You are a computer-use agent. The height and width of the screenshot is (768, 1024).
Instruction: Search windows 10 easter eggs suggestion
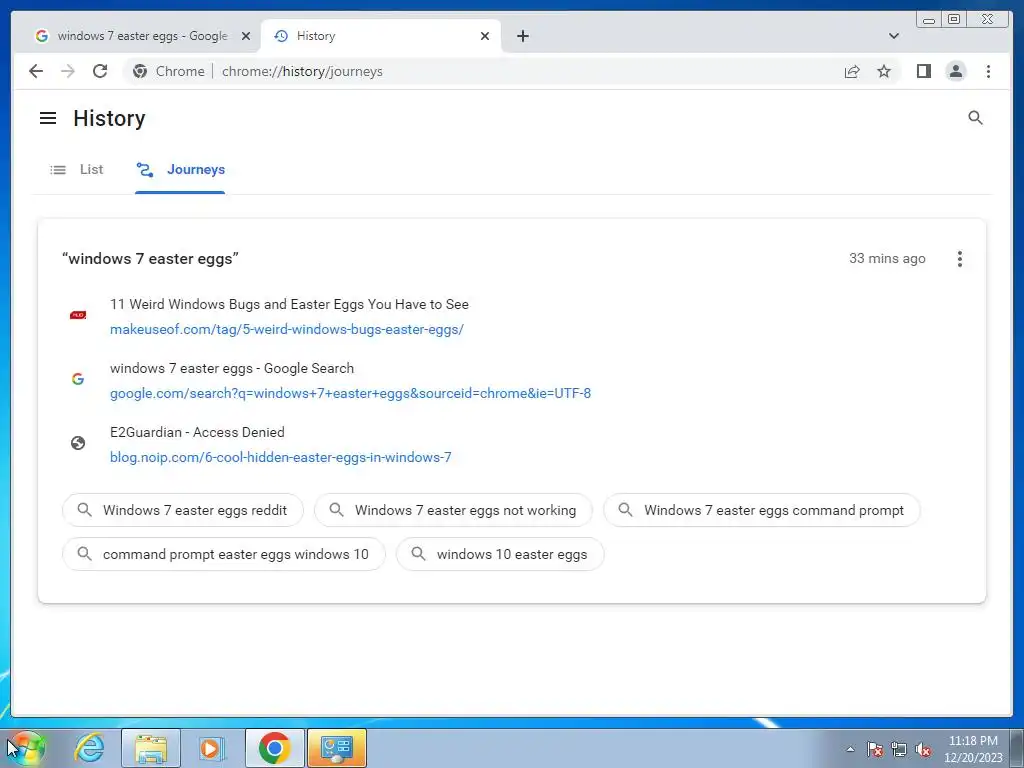(500, 554)
